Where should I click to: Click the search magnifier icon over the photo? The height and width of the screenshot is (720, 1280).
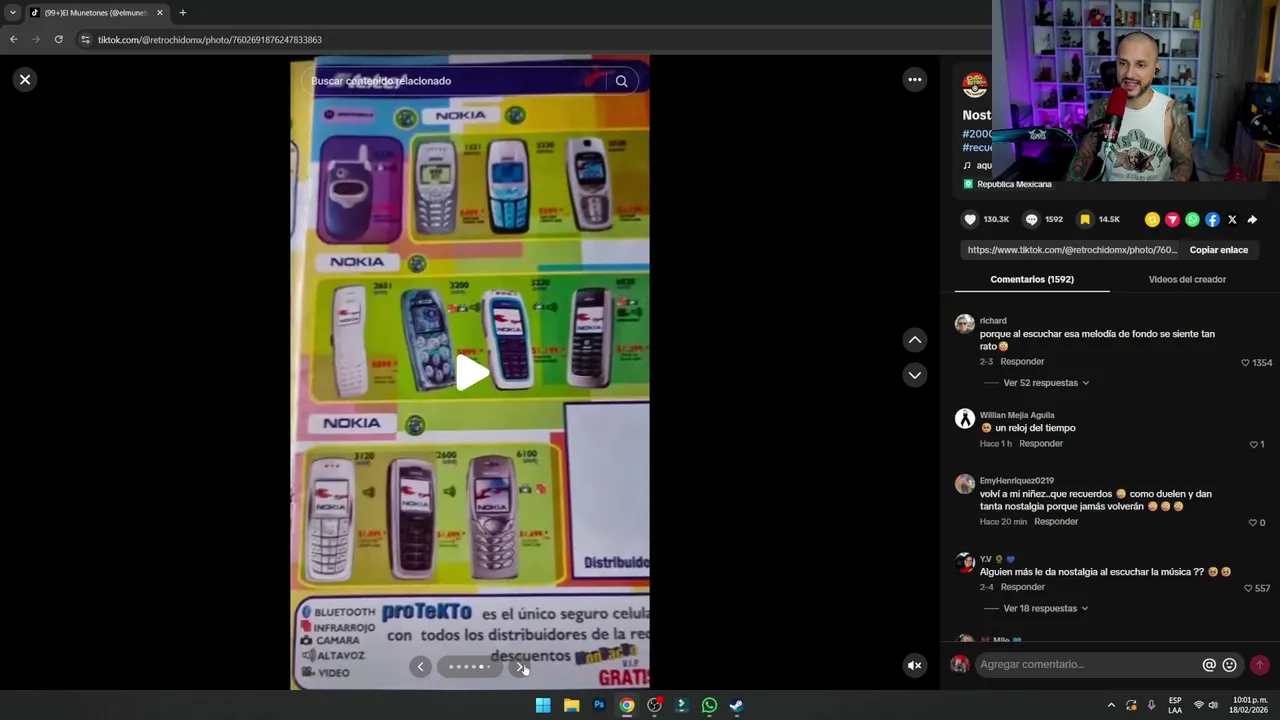[621, 81]
